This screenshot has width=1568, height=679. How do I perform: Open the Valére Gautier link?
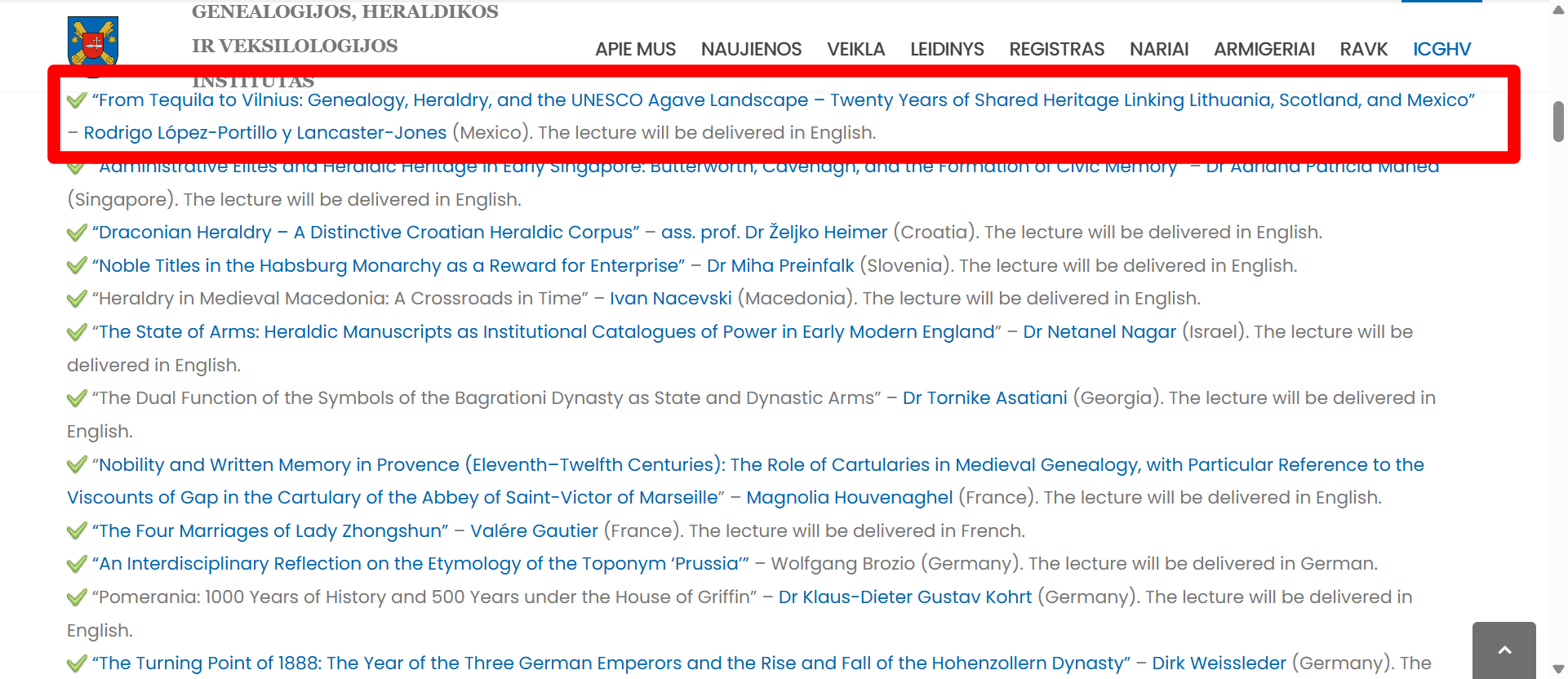coord(534,530)
